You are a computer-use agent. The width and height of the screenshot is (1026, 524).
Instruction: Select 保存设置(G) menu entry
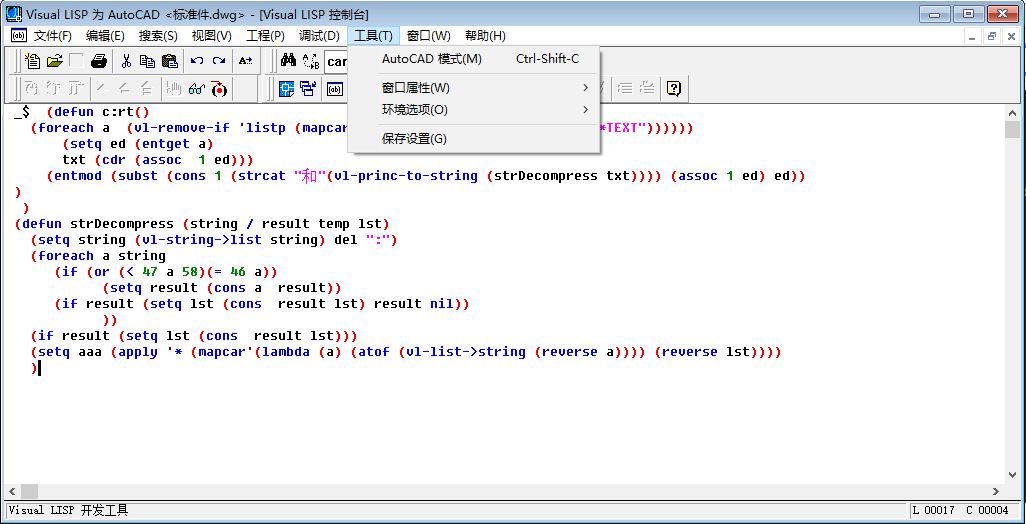pos(474,139)
